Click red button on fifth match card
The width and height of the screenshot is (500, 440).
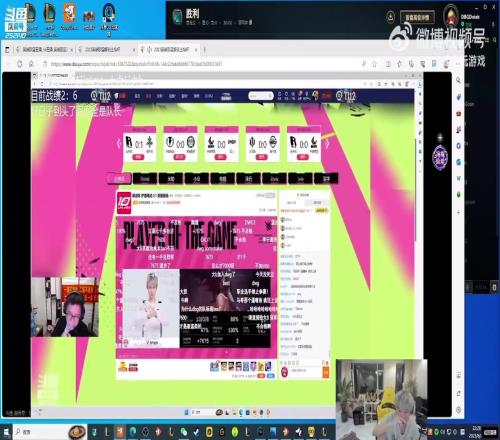coord(302,157)
